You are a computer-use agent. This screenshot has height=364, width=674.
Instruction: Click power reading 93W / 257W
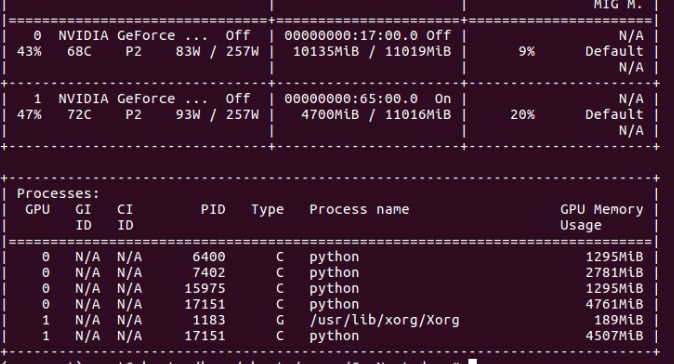[x=217, y=115]
